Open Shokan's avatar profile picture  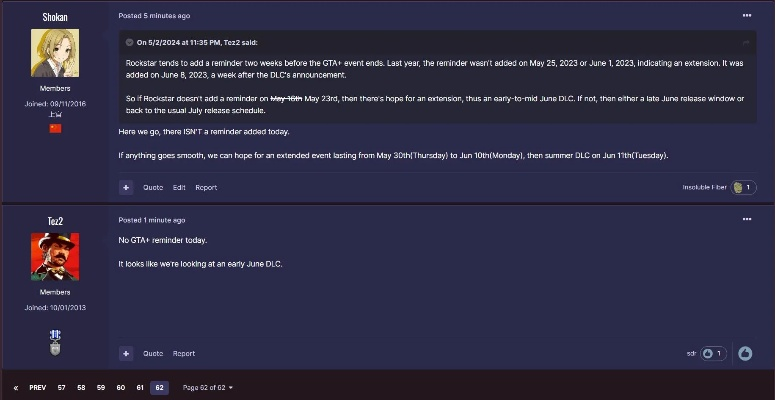(x=55, y=53)
